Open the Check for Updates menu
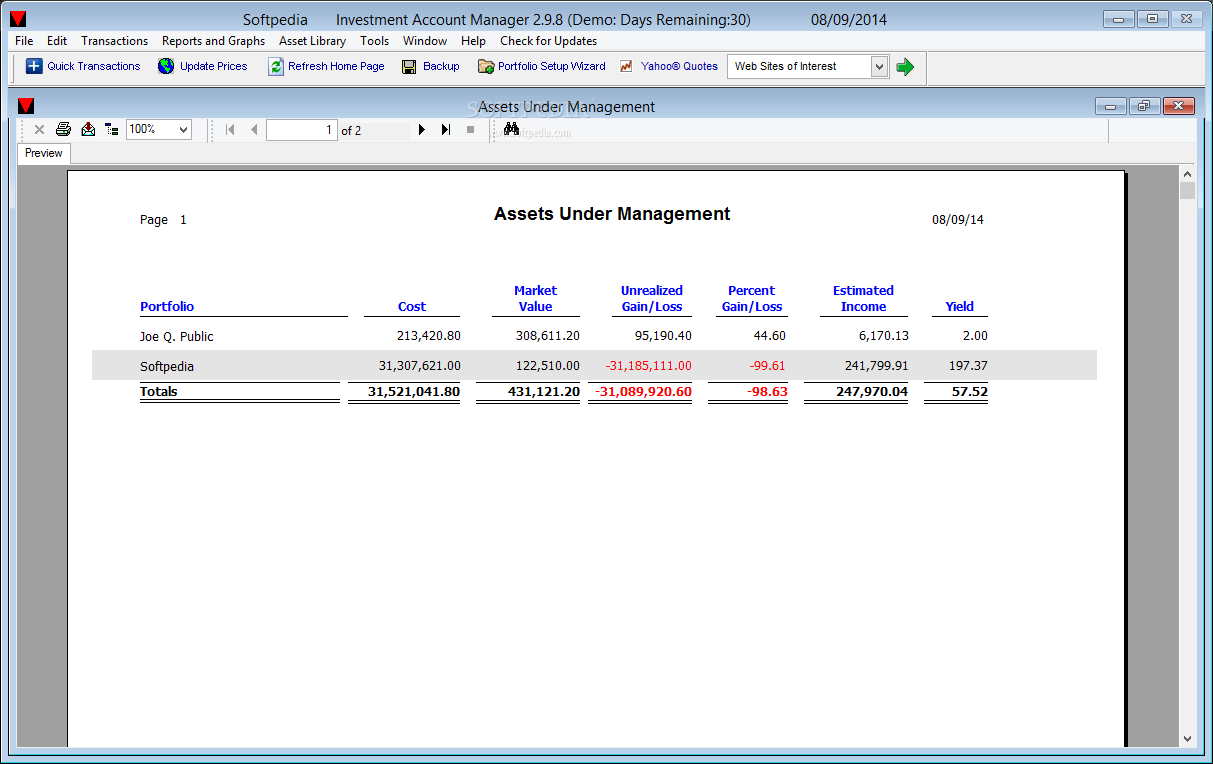 coord(548,41)
